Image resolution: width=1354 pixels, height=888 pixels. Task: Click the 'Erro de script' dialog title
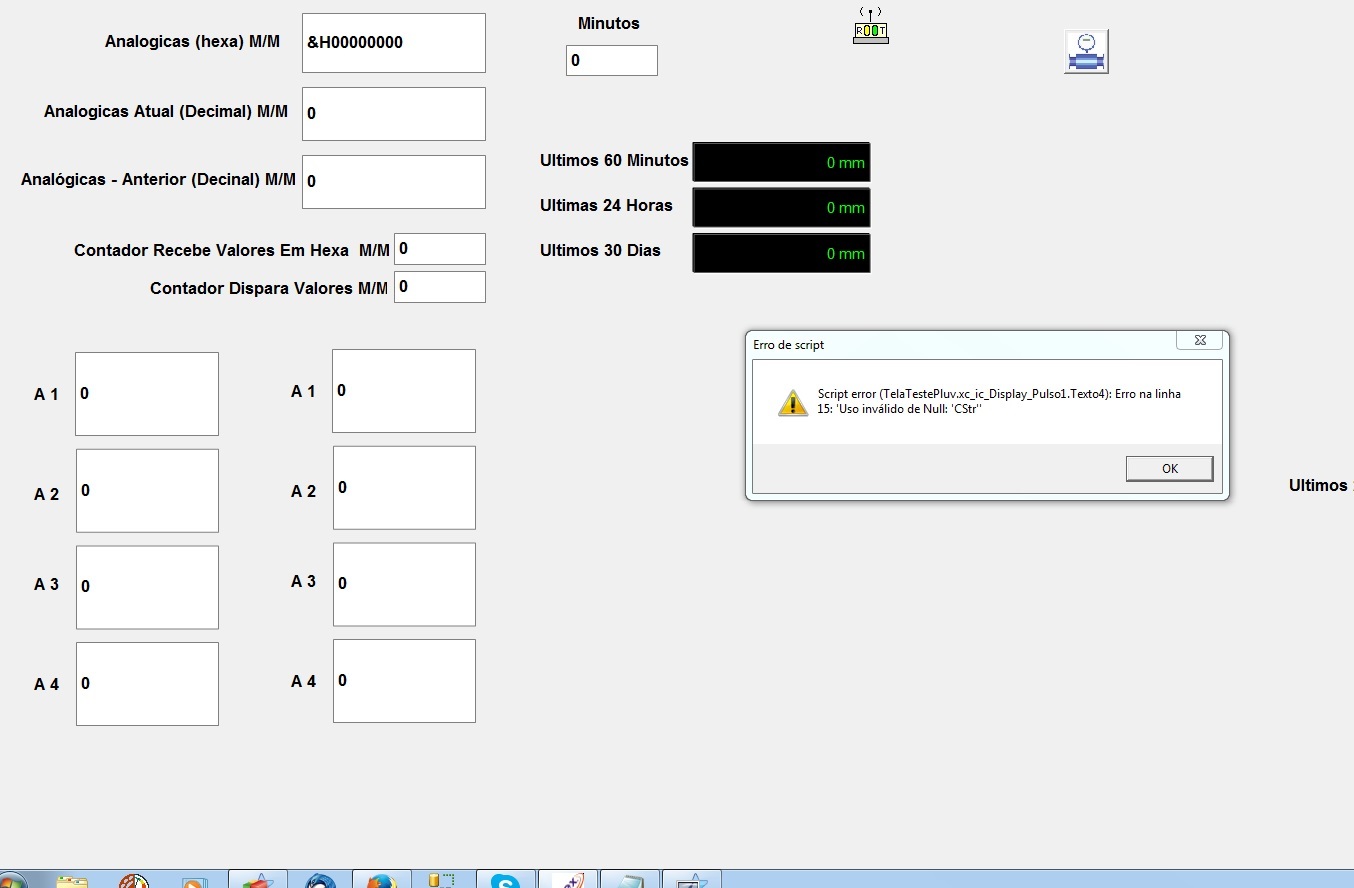(x=788, y=345)
